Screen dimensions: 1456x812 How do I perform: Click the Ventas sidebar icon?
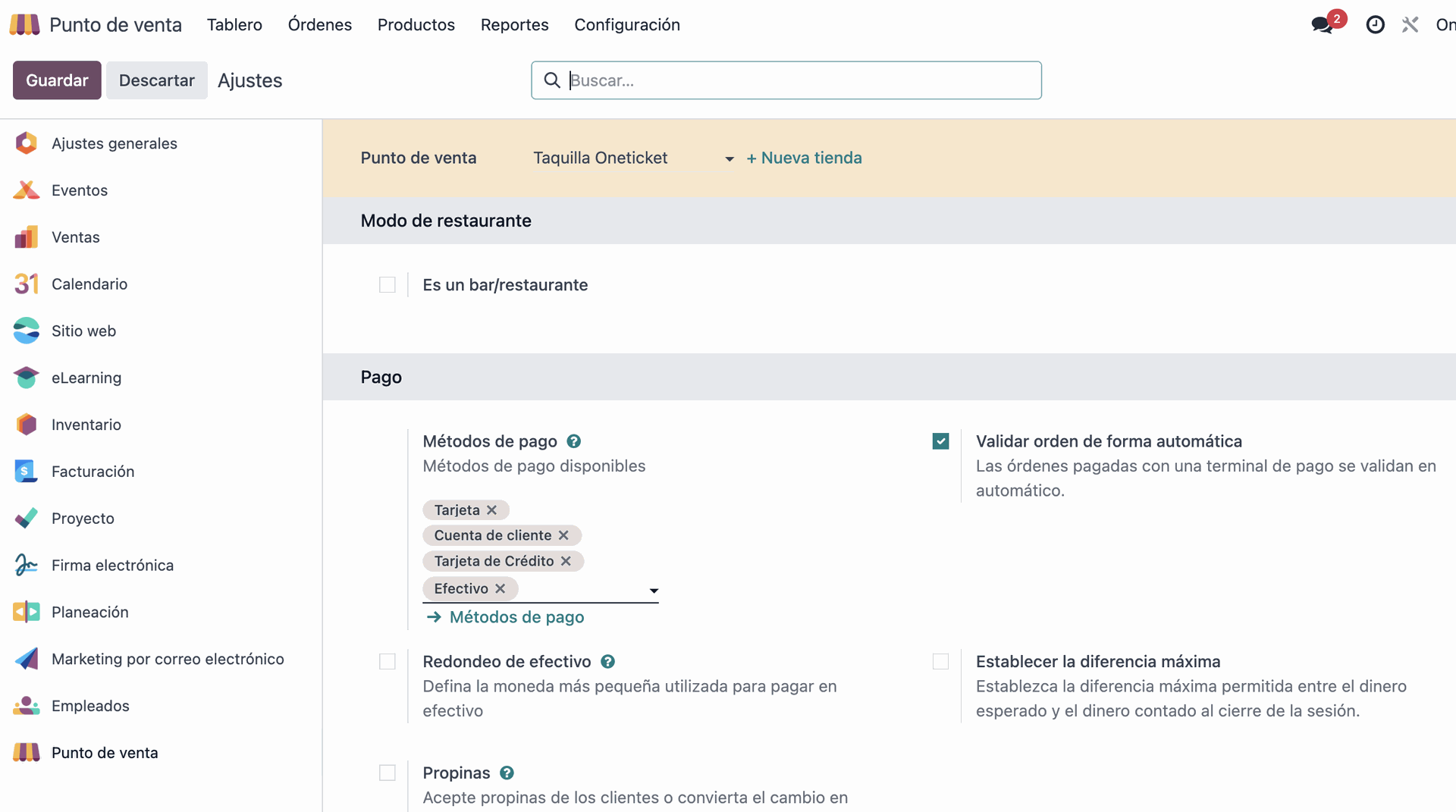point(27,237)
